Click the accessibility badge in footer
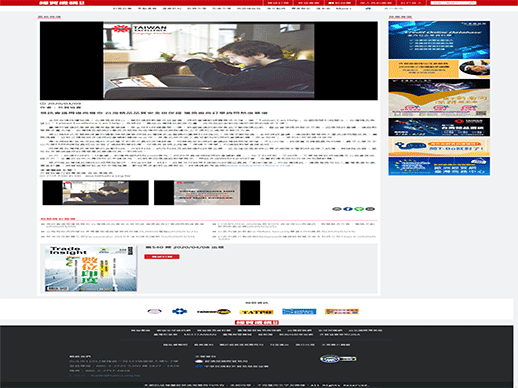518x388 pixels. point(338,359)
